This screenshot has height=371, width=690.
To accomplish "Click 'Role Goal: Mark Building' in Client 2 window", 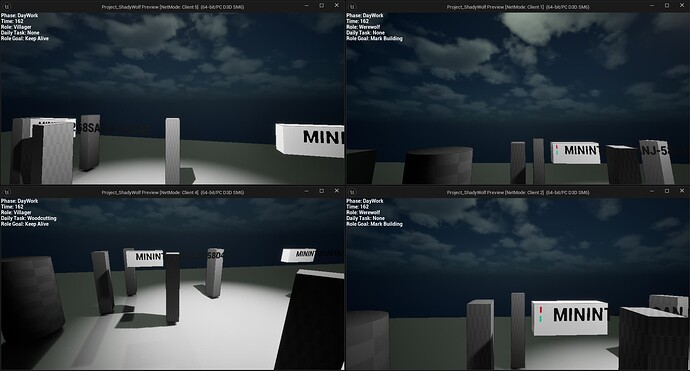I will pyautogui.click(x=374, y=224).
